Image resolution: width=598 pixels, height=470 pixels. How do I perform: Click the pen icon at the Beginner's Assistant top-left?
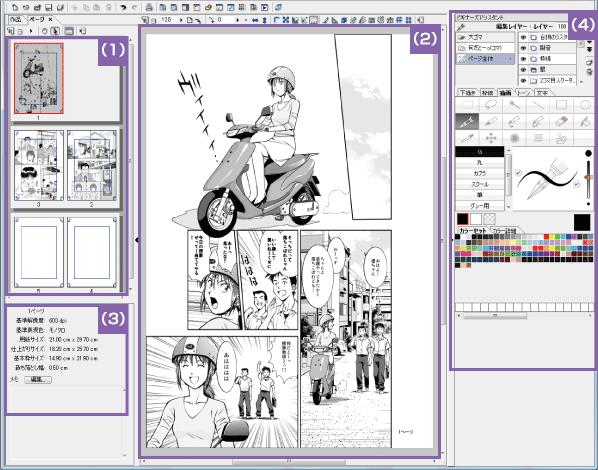coord(461,27)
